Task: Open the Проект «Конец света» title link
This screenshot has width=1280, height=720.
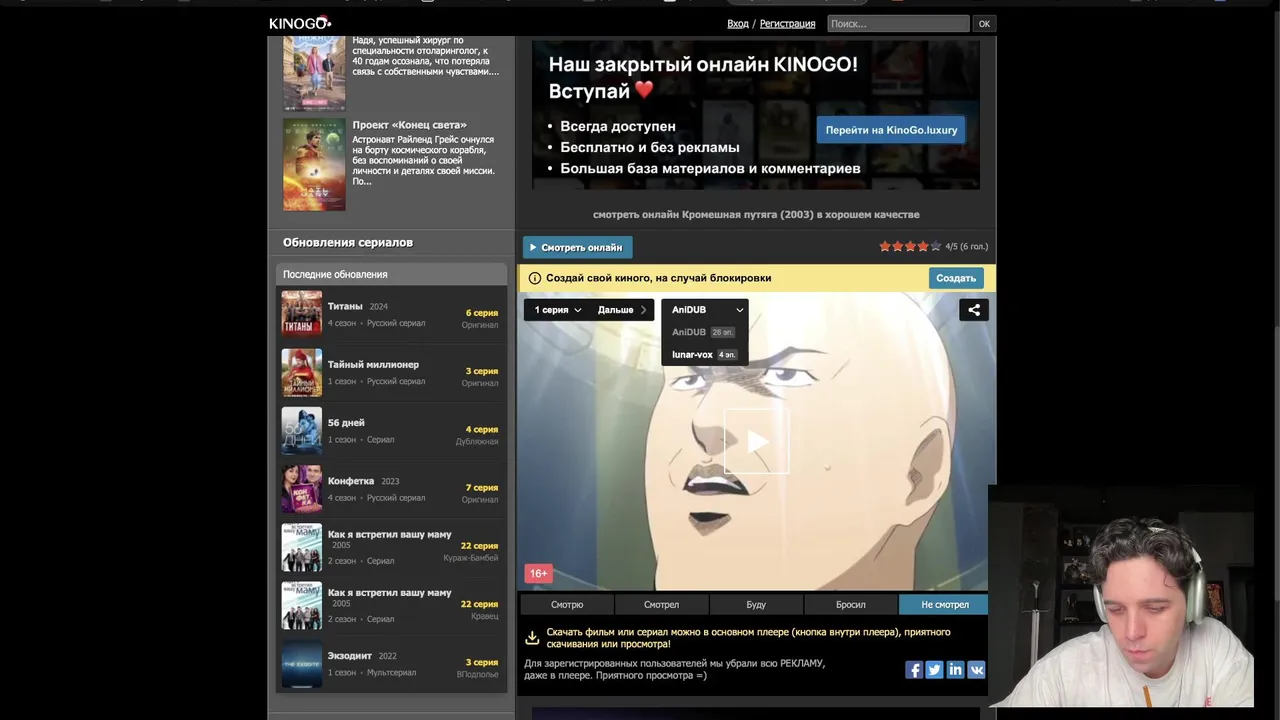Action: pyautogui.click(x=409, y=125)
